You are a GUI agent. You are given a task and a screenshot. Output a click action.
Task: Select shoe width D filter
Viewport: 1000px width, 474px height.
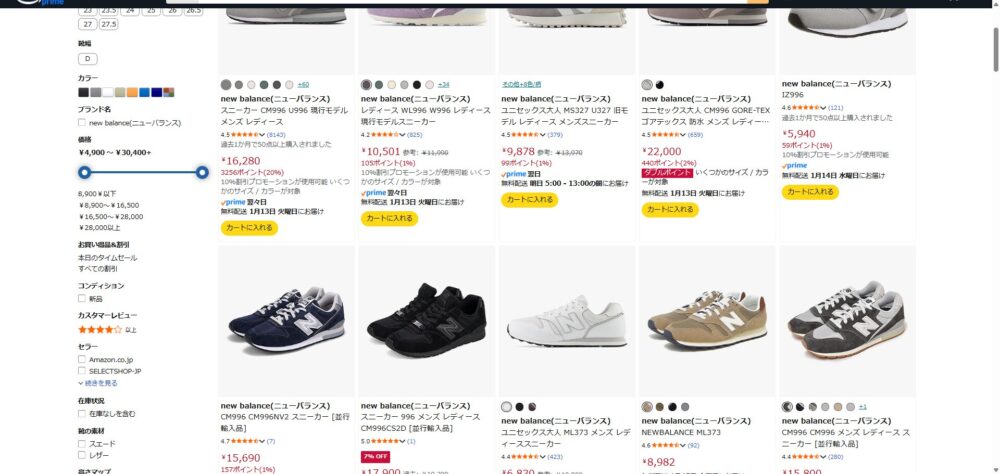click(x=88, y=59)
